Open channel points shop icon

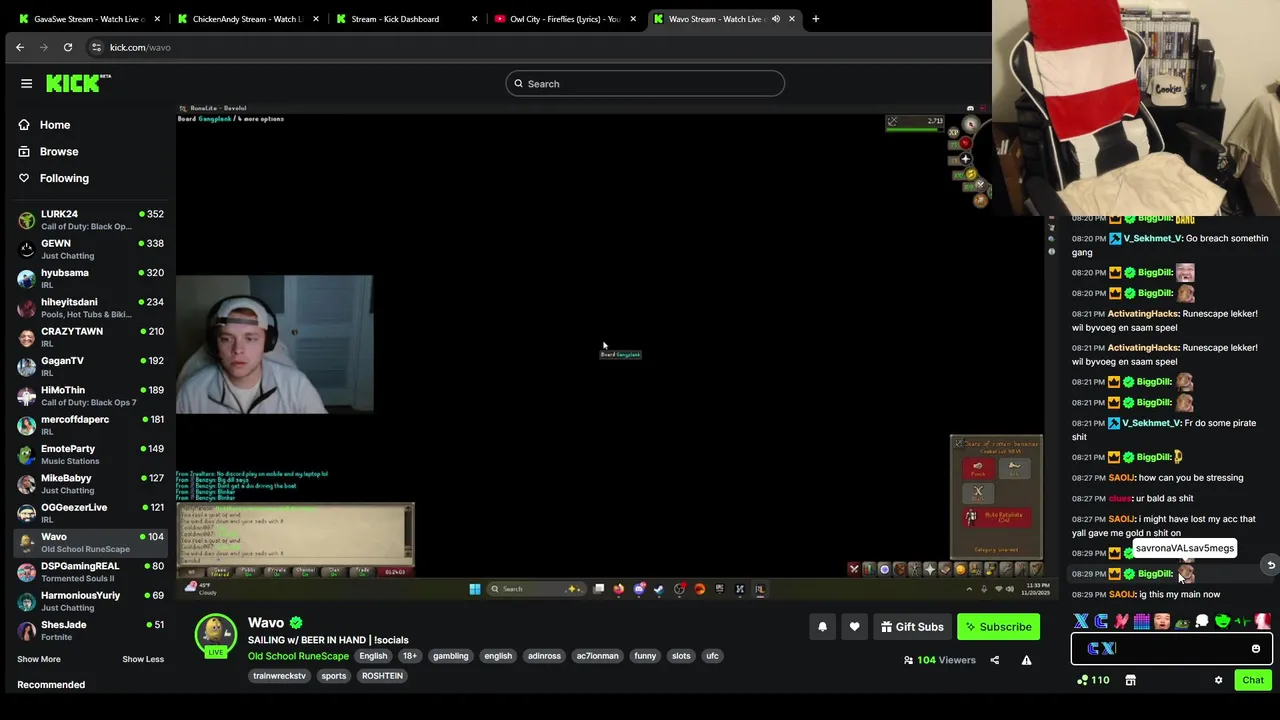pos(1130,680)
